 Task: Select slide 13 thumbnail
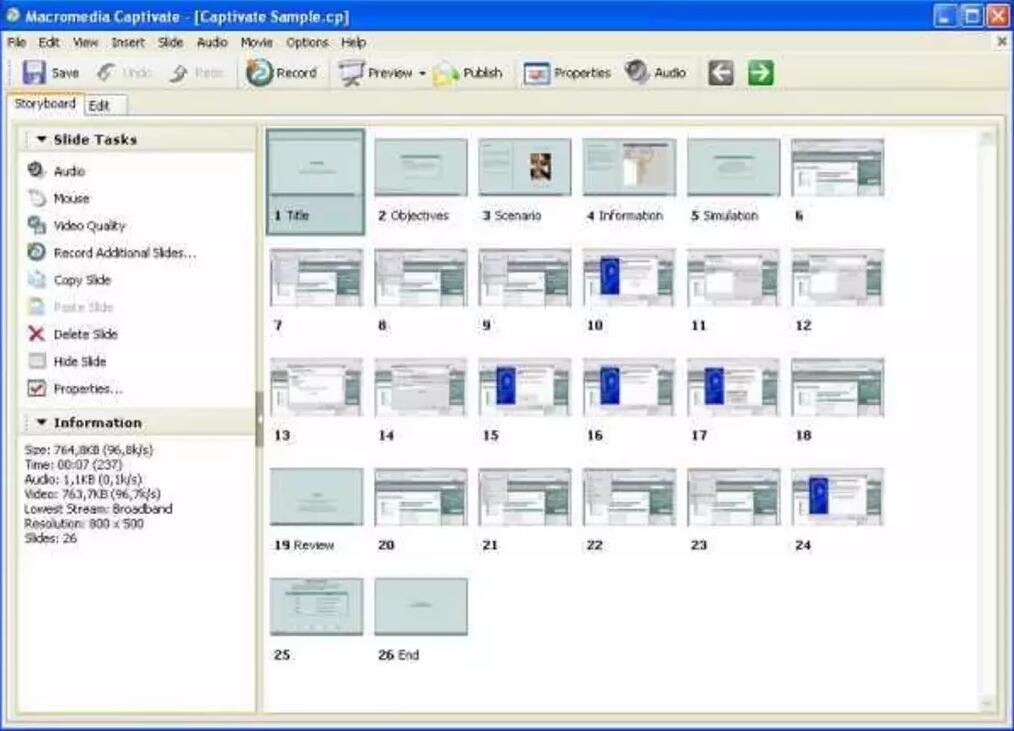coord(316,387)
